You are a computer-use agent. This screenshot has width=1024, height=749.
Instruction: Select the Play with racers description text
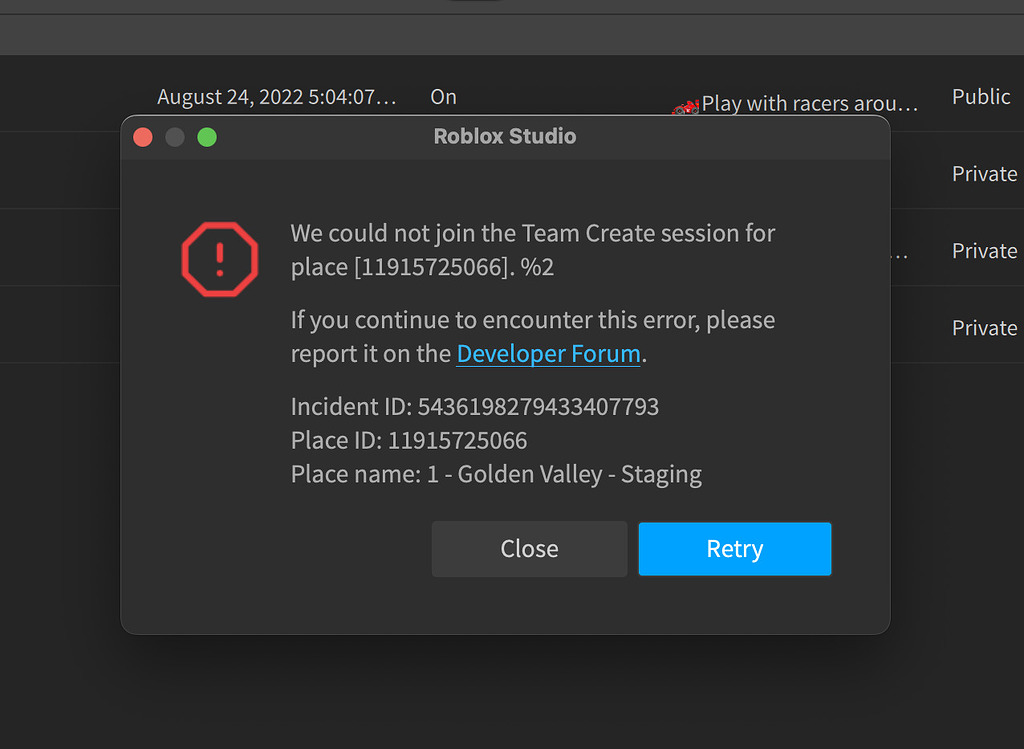pos(810,103)
